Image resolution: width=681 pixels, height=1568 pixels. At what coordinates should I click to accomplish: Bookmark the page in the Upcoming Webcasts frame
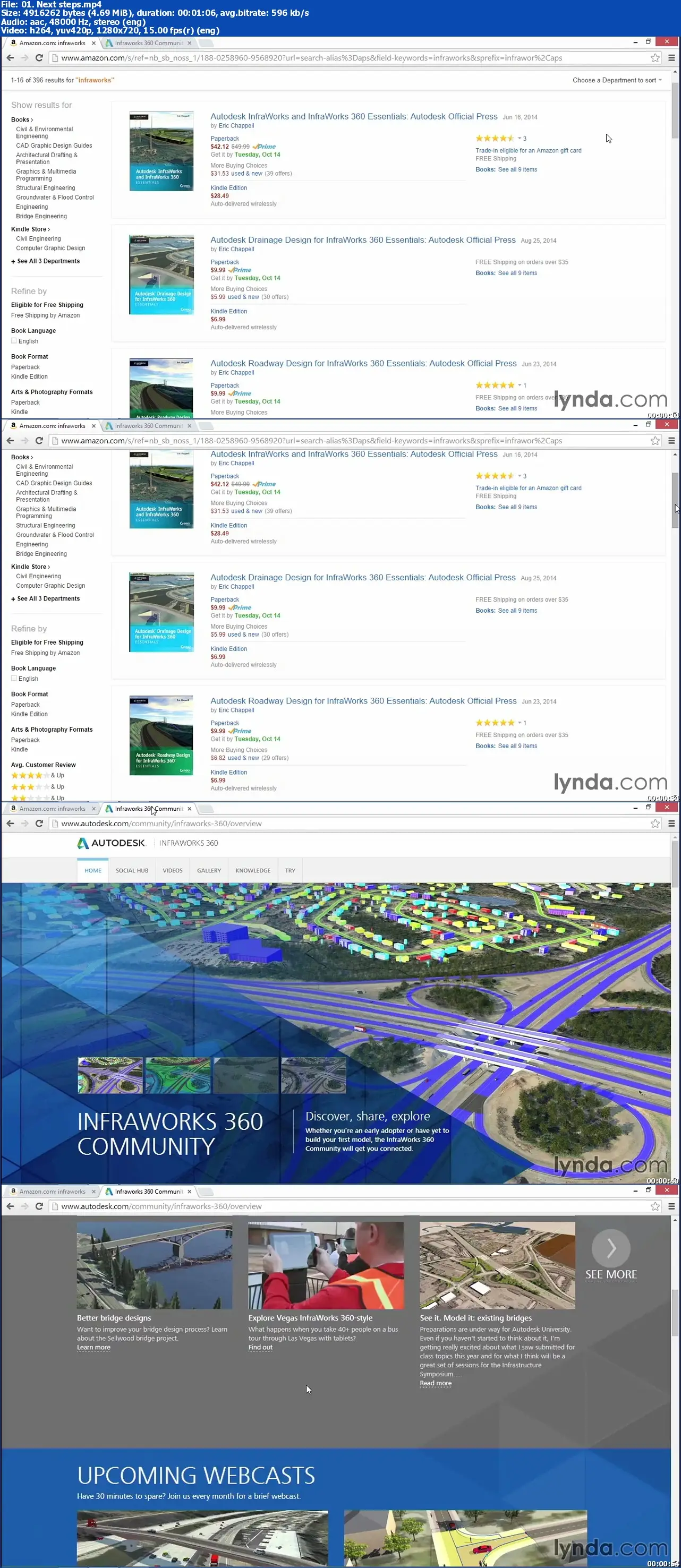tap(655, 1206)
